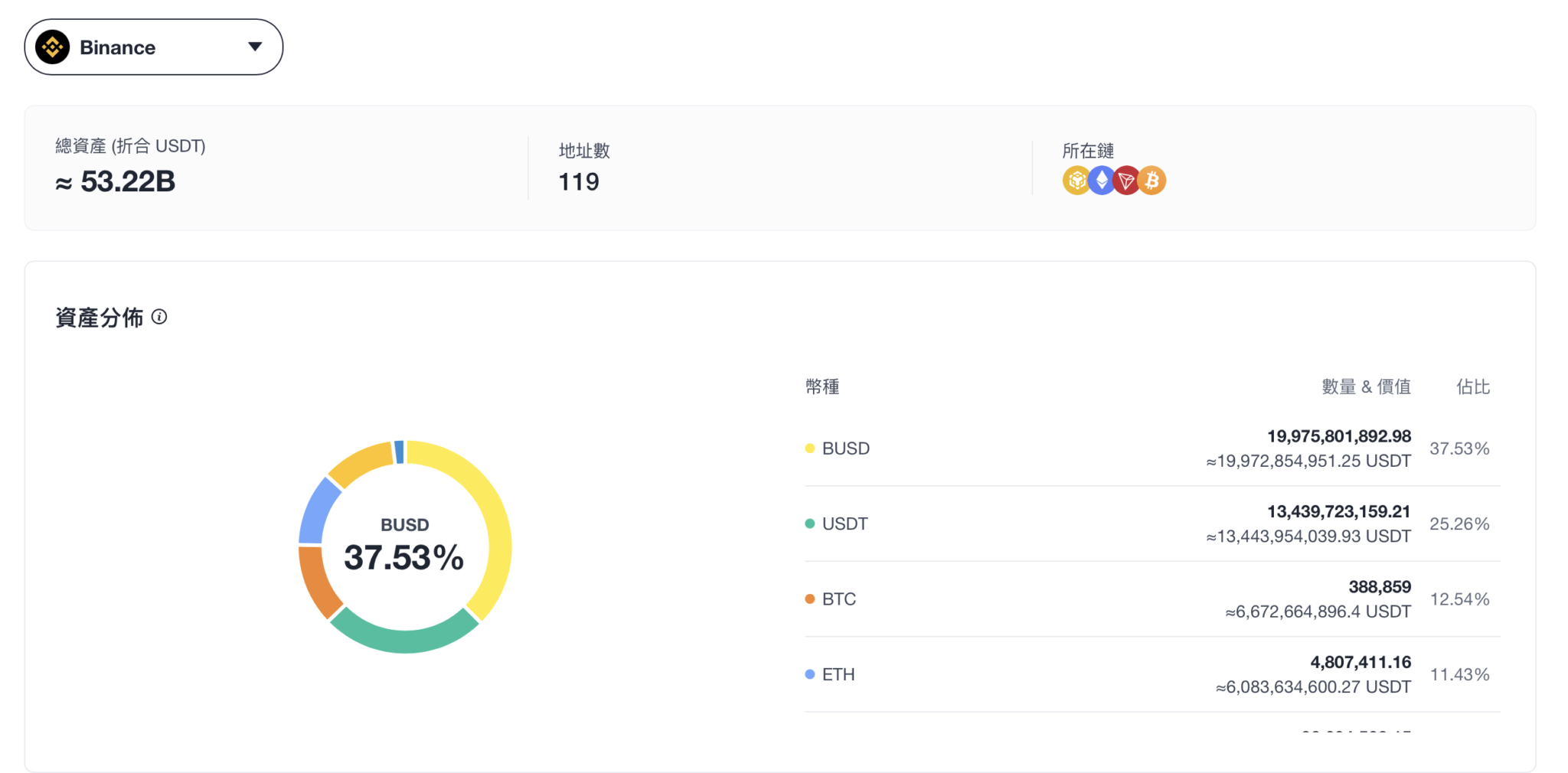The height and width of the screenshot is (773, 1568).
Task: Click the info icon beside 資產分佈
Action: pyautogui.click(x=159, y=317)
